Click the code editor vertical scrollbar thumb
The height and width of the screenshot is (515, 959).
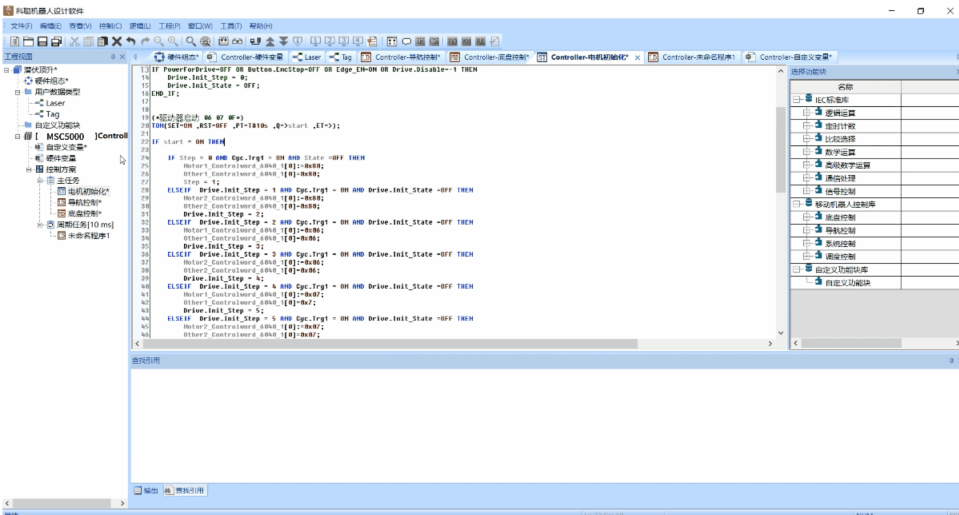pyautogui.click(x=780, y=150)
